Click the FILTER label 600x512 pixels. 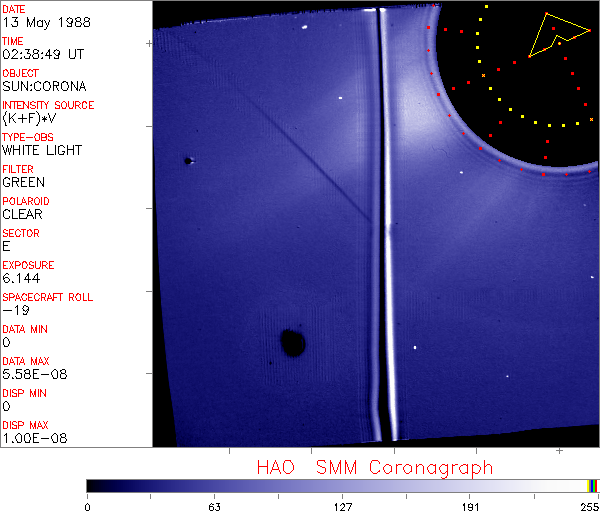pyautogui.click(x=18, y=169)
